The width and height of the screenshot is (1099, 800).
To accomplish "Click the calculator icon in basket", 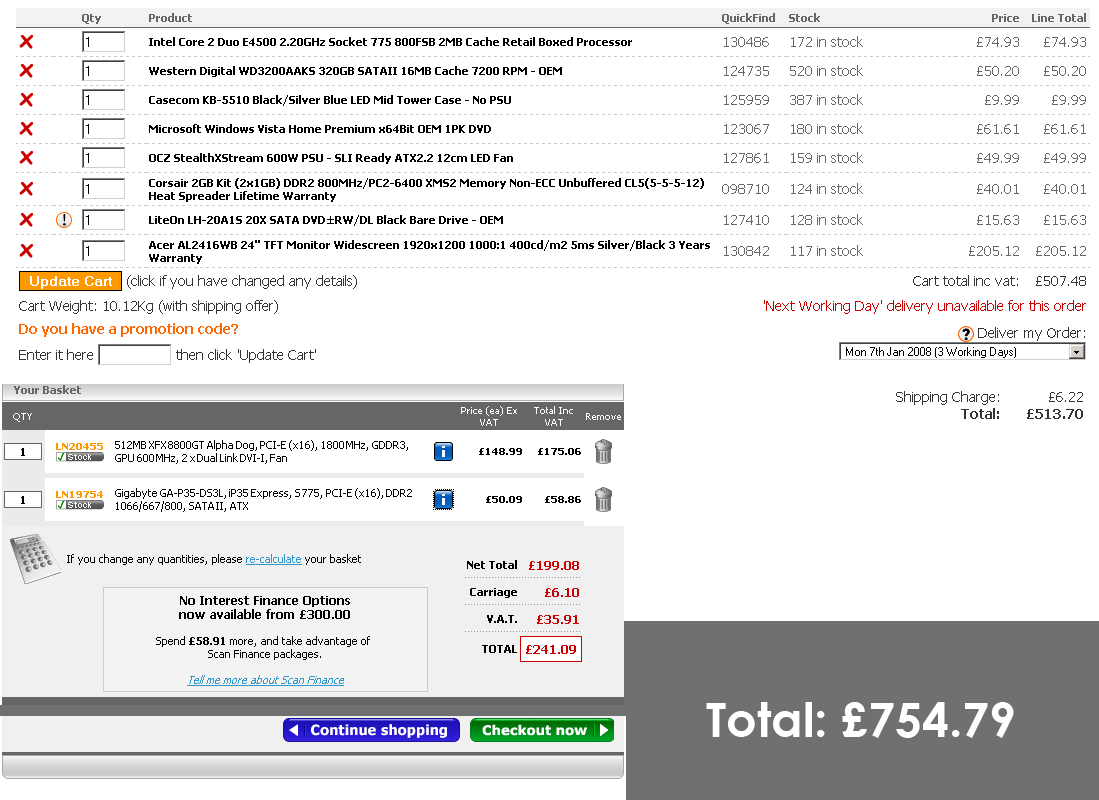I will click(35, 559).
